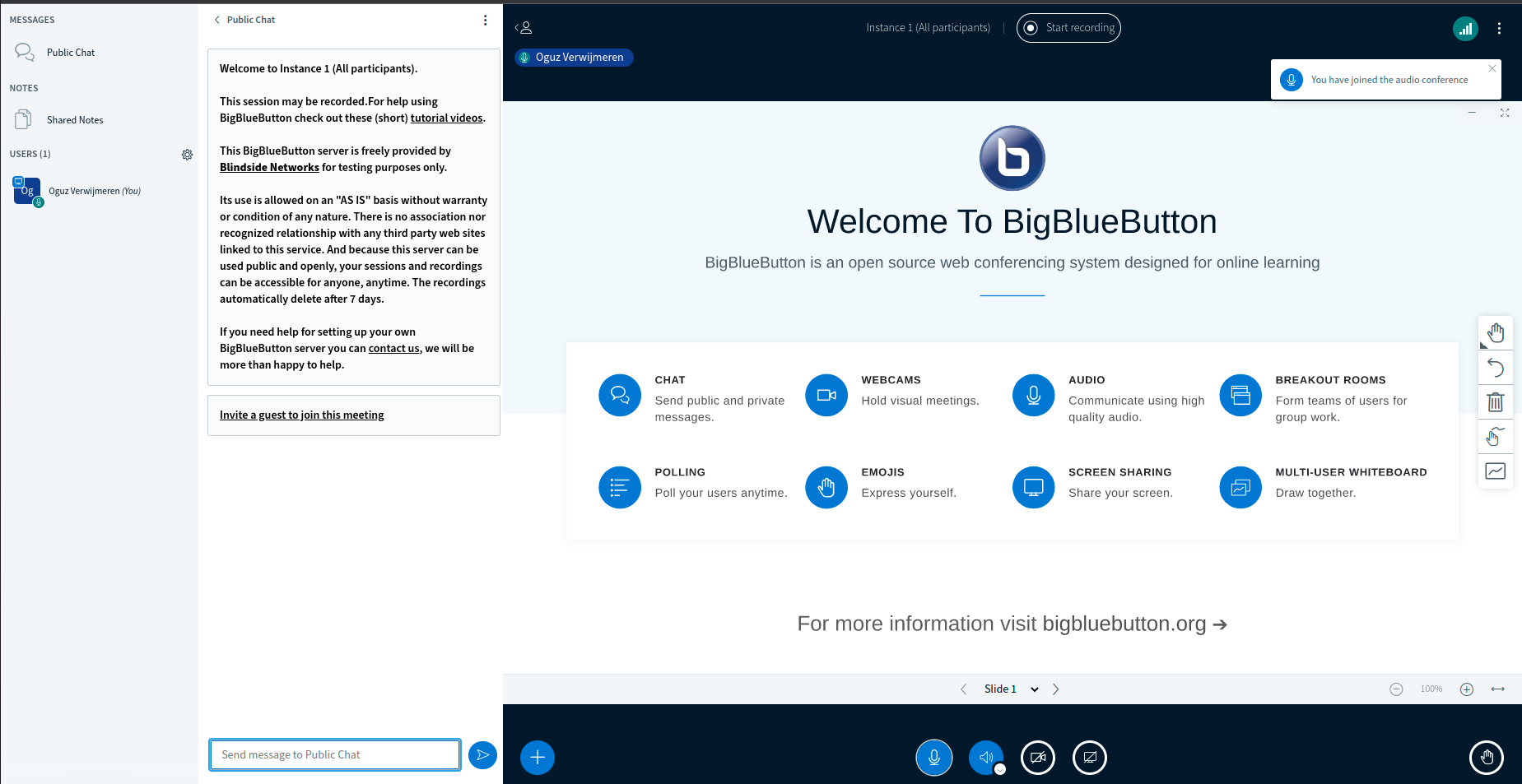Toggle multi-user whiteboard mode
This screenshot has height=784, width=1522.
coord(1496,437)
